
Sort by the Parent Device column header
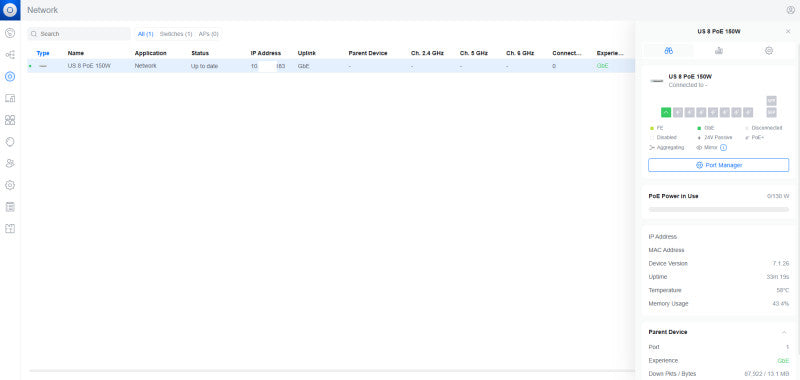coord(368,53)
